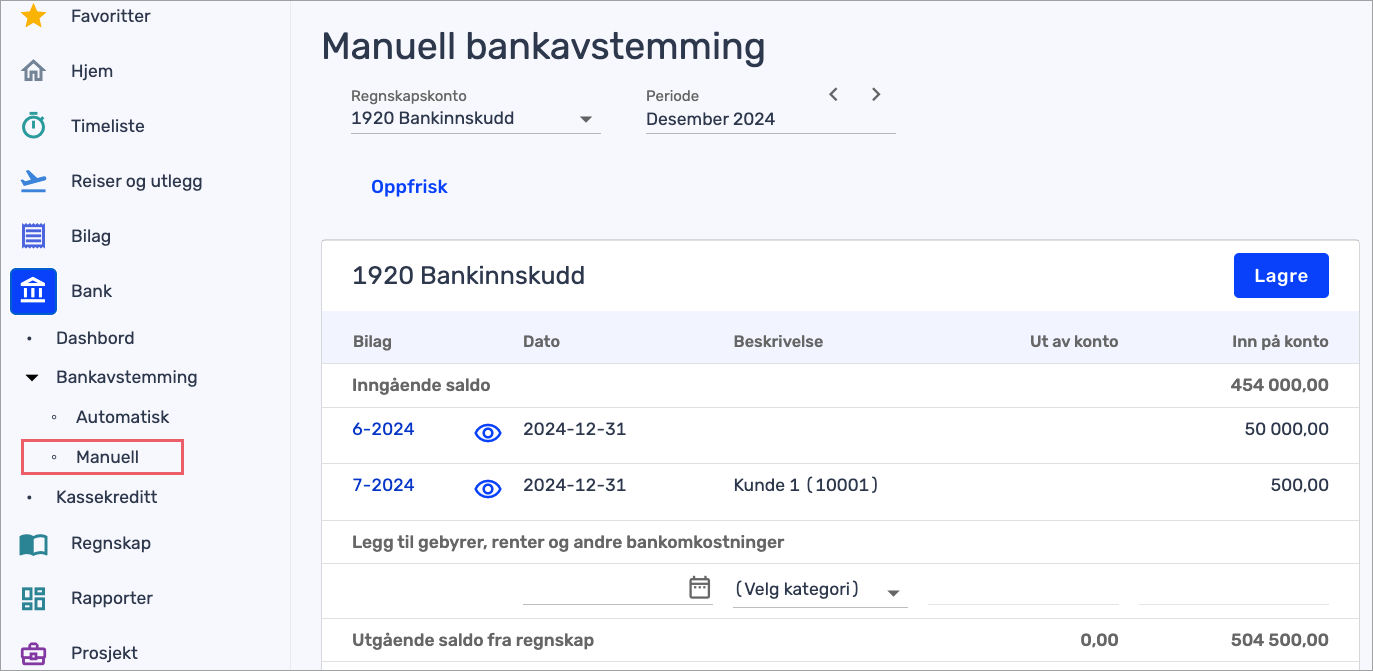
Task: Open Reiser og utlegg airplane icon
Action: click(33, 181)
